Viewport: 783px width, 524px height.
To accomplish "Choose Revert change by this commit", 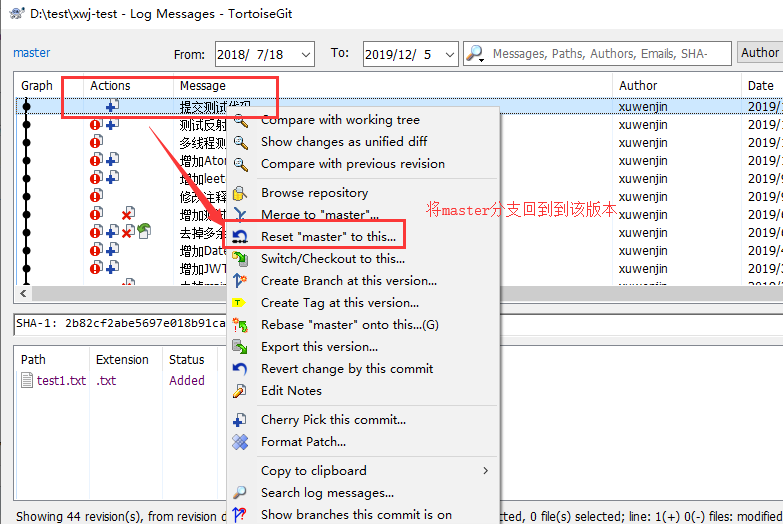I will pos(347,369).
